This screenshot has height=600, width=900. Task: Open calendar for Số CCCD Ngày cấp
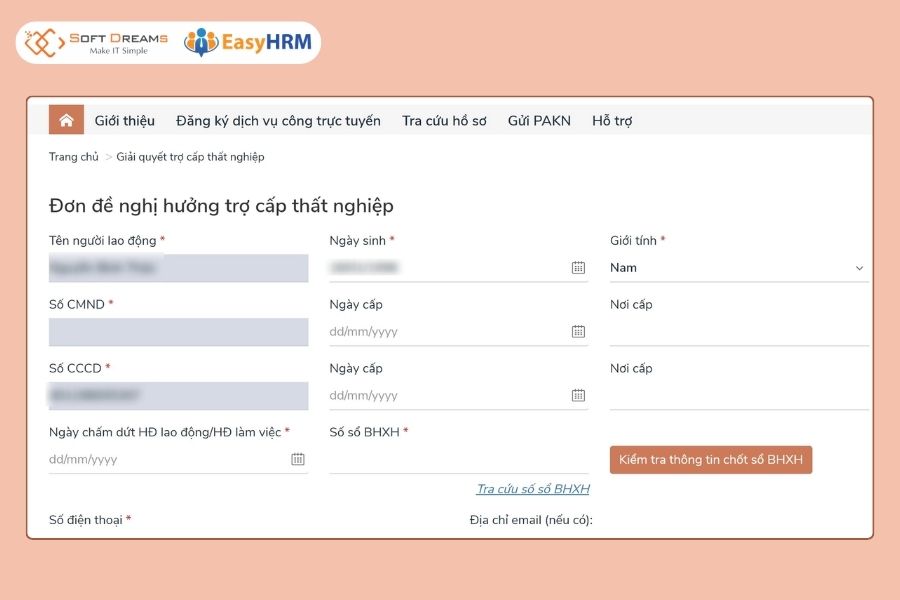pyautogui.click(x=578, y=395)
